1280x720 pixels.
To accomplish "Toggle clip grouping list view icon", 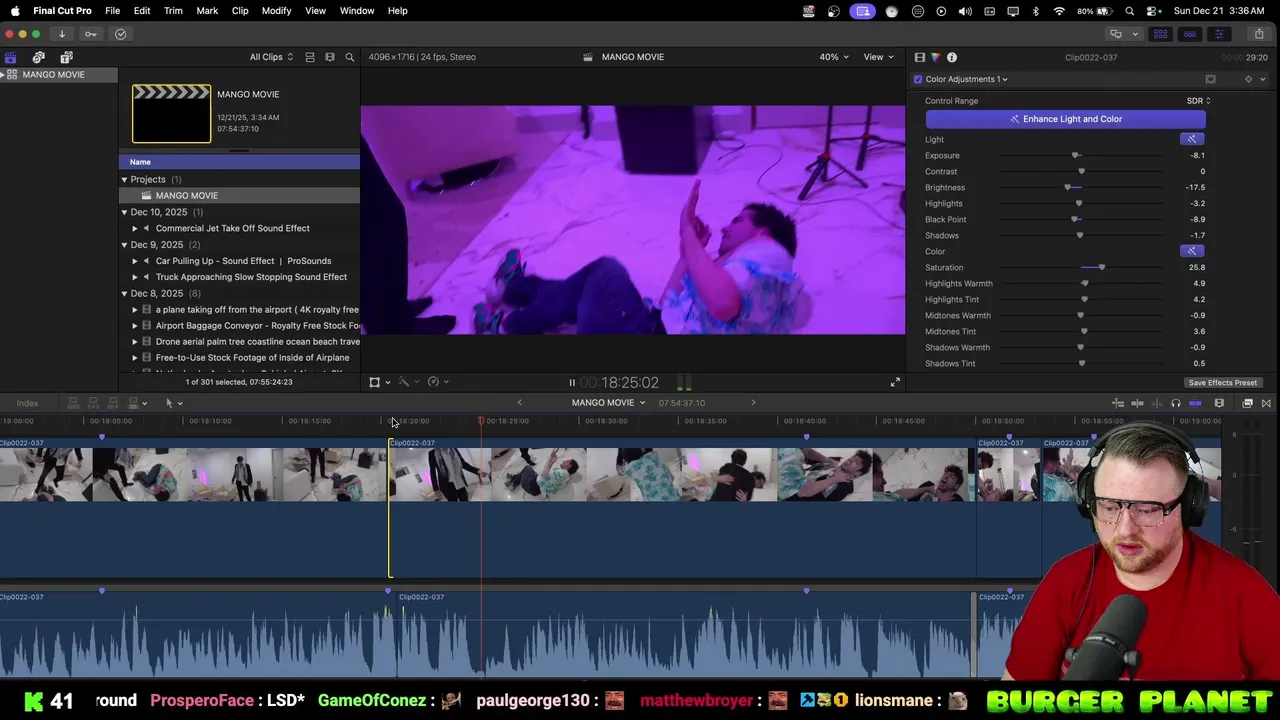I will 310,57.
